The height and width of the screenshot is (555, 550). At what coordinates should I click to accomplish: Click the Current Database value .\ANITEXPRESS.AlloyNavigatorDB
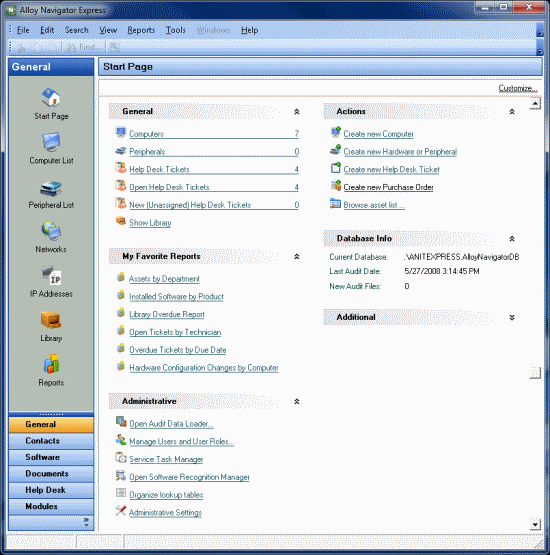(462, 257)
